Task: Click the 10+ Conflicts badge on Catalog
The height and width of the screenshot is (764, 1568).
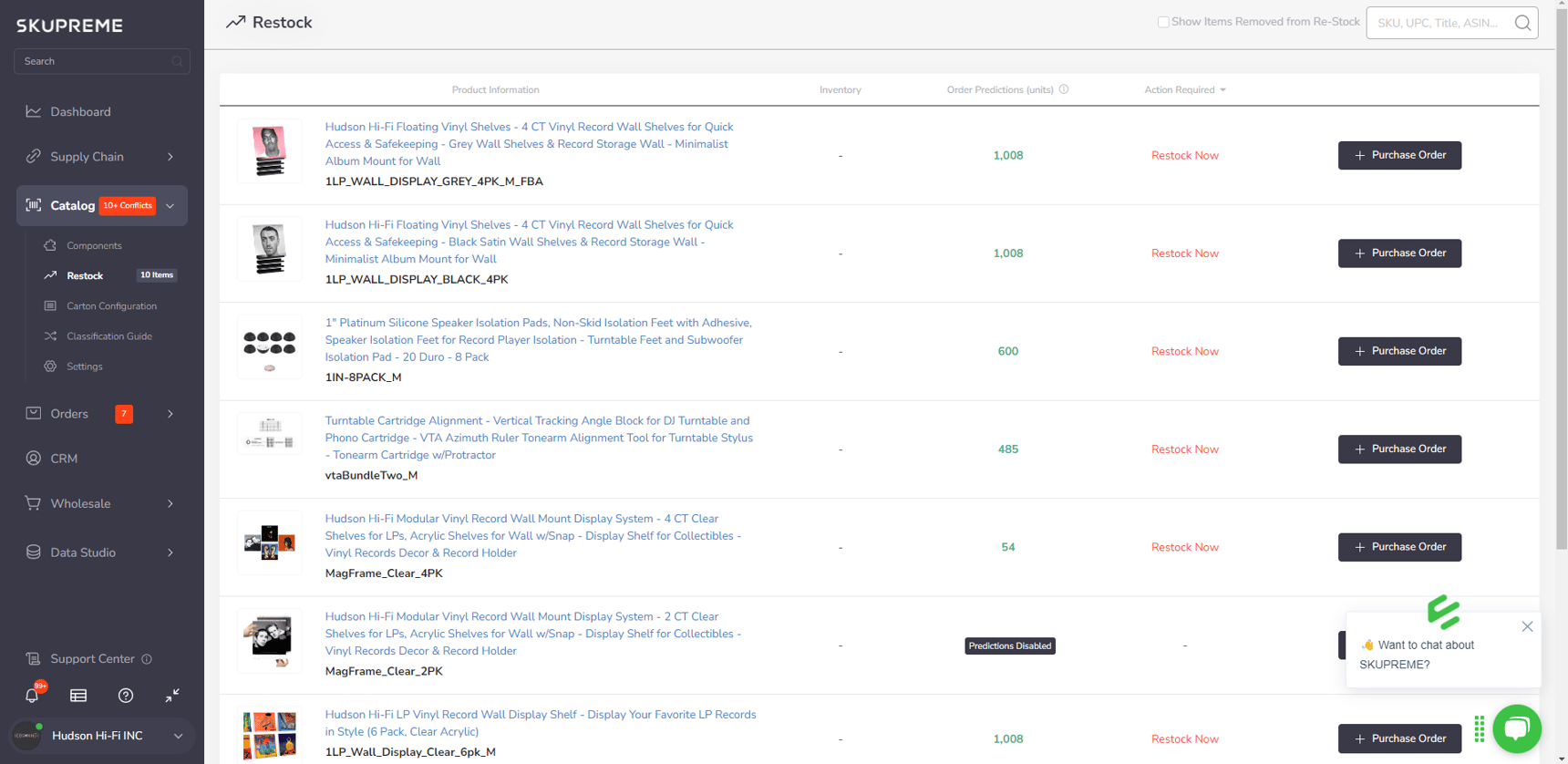Action: (128, 206)
